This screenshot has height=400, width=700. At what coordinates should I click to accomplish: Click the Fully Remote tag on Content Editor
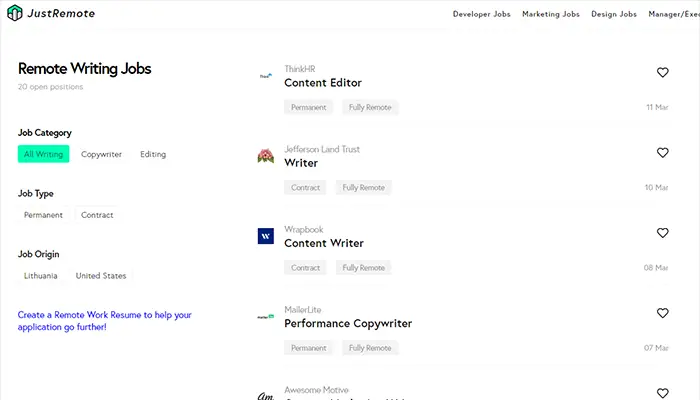[370, 107]
